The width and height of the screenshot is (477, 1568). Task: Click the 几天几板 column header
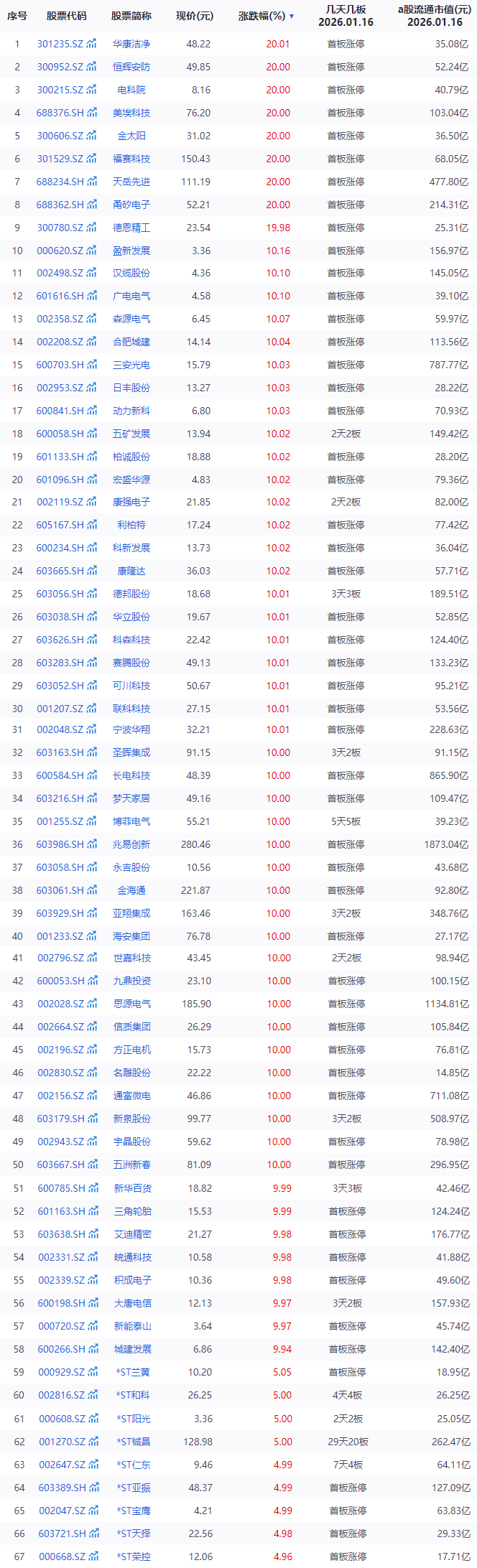(x=346, y=16)
